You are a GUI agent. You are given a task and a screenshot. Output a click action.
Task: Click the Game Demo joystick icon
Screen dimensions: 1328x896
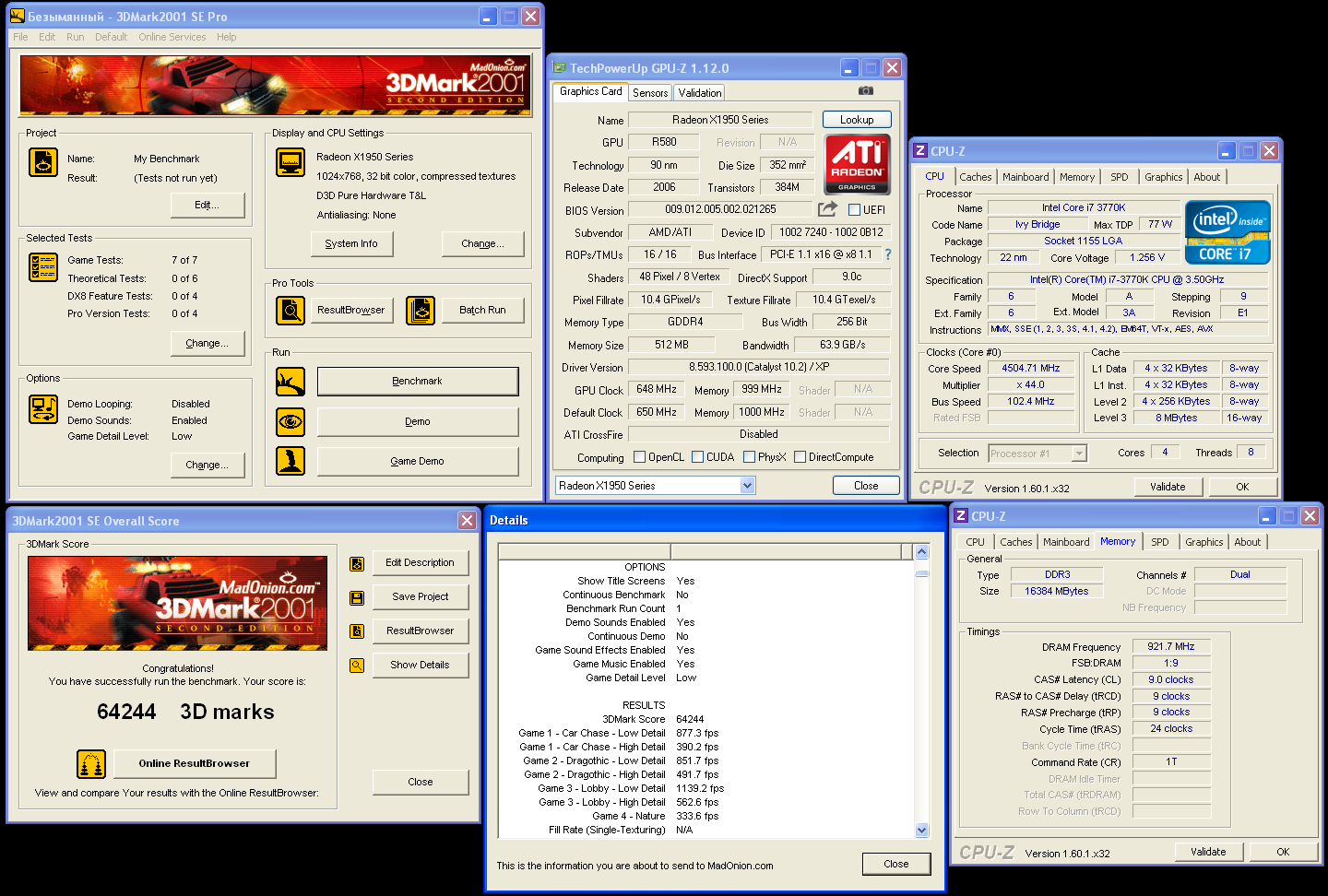click(290, 461)
